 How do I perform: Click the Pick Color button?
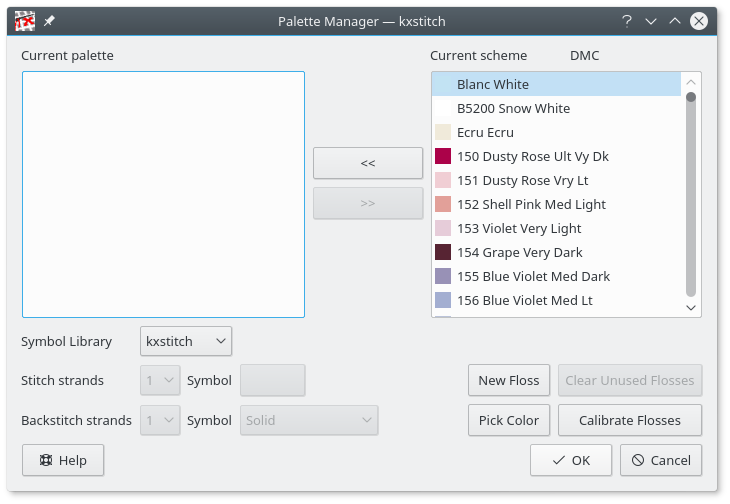[x=509, y=420]
